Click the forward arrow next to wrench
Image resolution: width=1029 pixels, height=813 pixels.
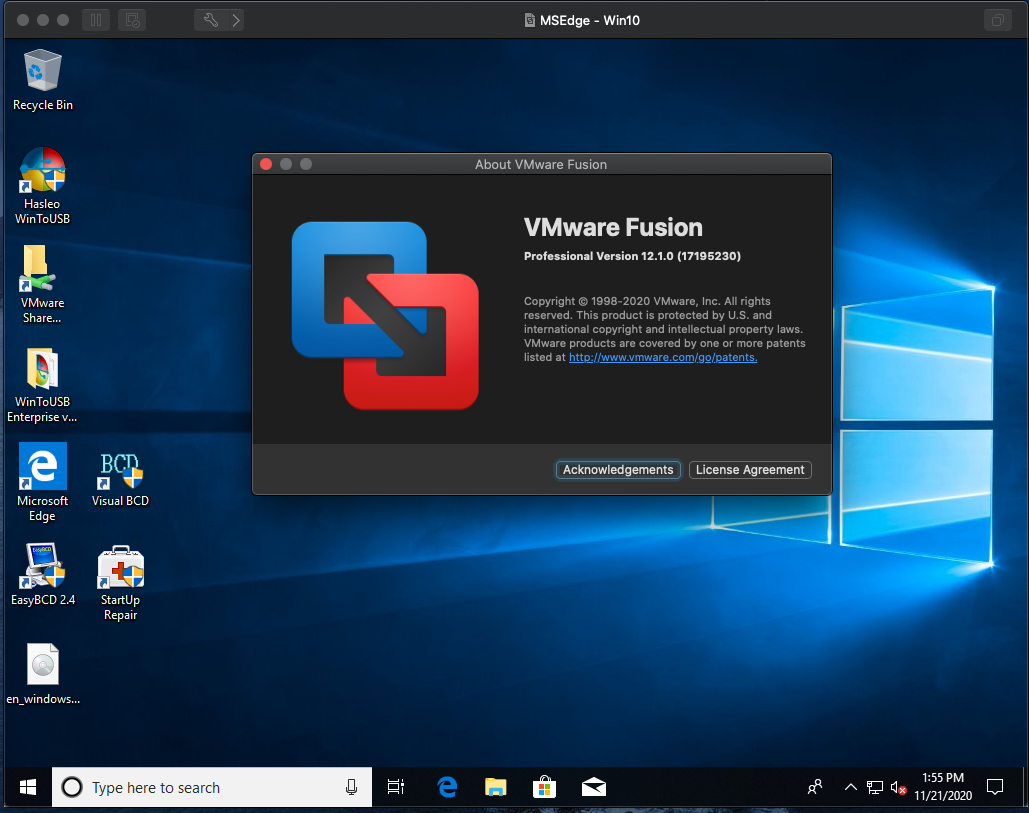click(x=236, y=20)
